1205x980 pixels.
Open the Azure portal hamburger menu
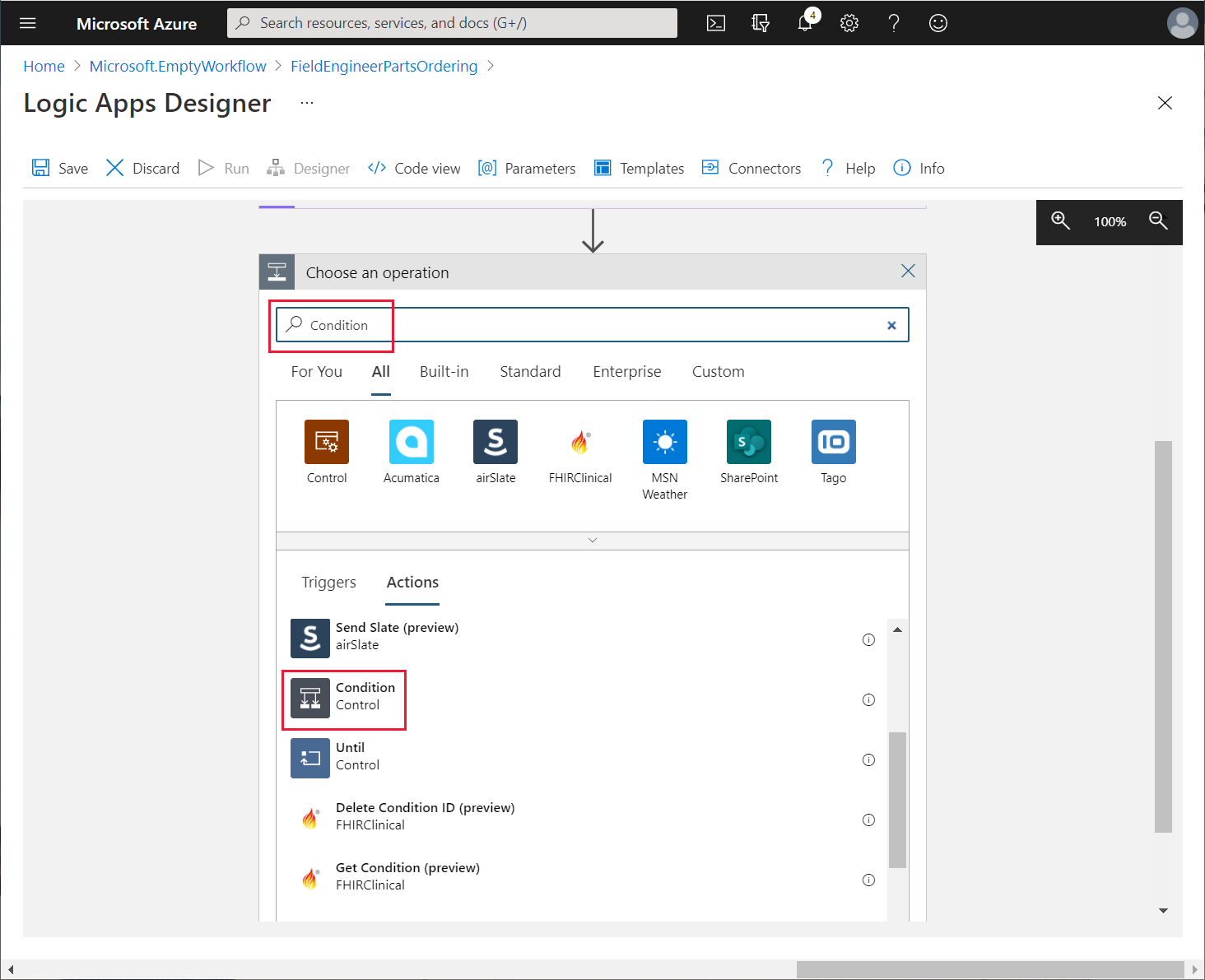(x=28, y=23)
